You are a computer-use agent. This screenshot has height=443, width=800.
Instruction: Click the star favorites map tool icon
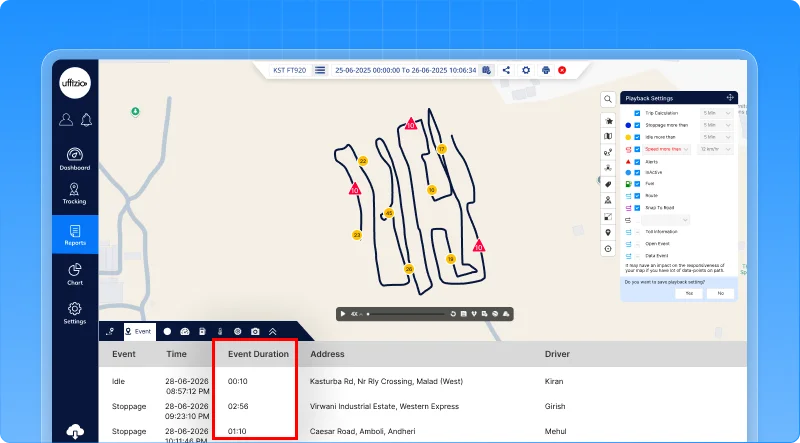(608, 121)
